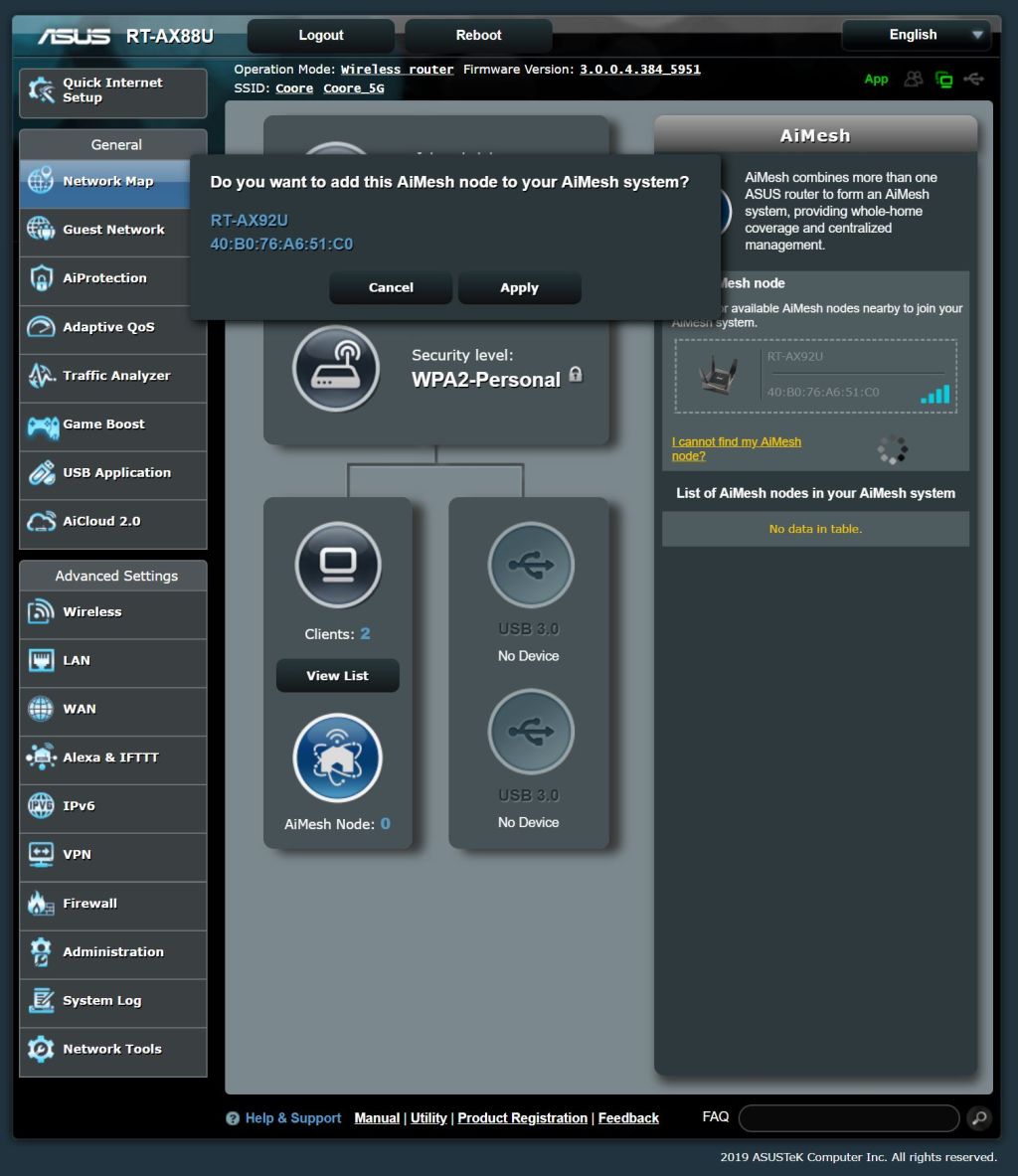The width and height of the screenshot is (1018, 1176).
Task: Click the Wireless settings icon
Action: 41,612
